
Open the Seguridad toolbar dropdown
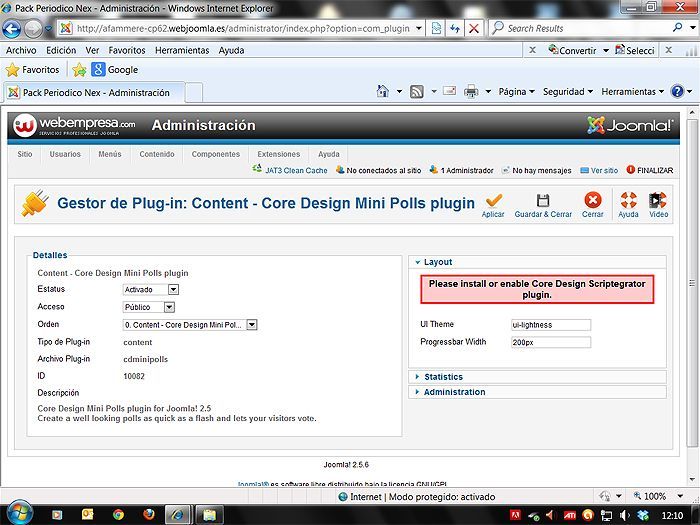pos(568,92)
